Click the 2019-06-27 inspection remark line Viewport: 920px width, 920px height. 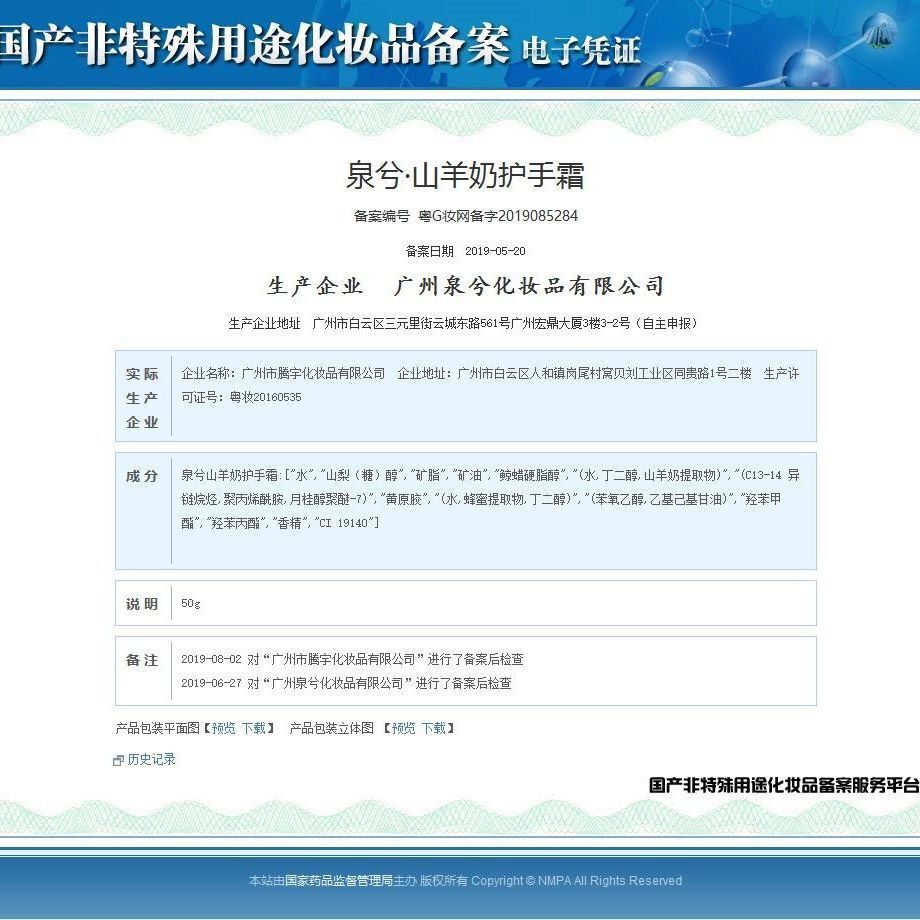[x=346, y=683]
